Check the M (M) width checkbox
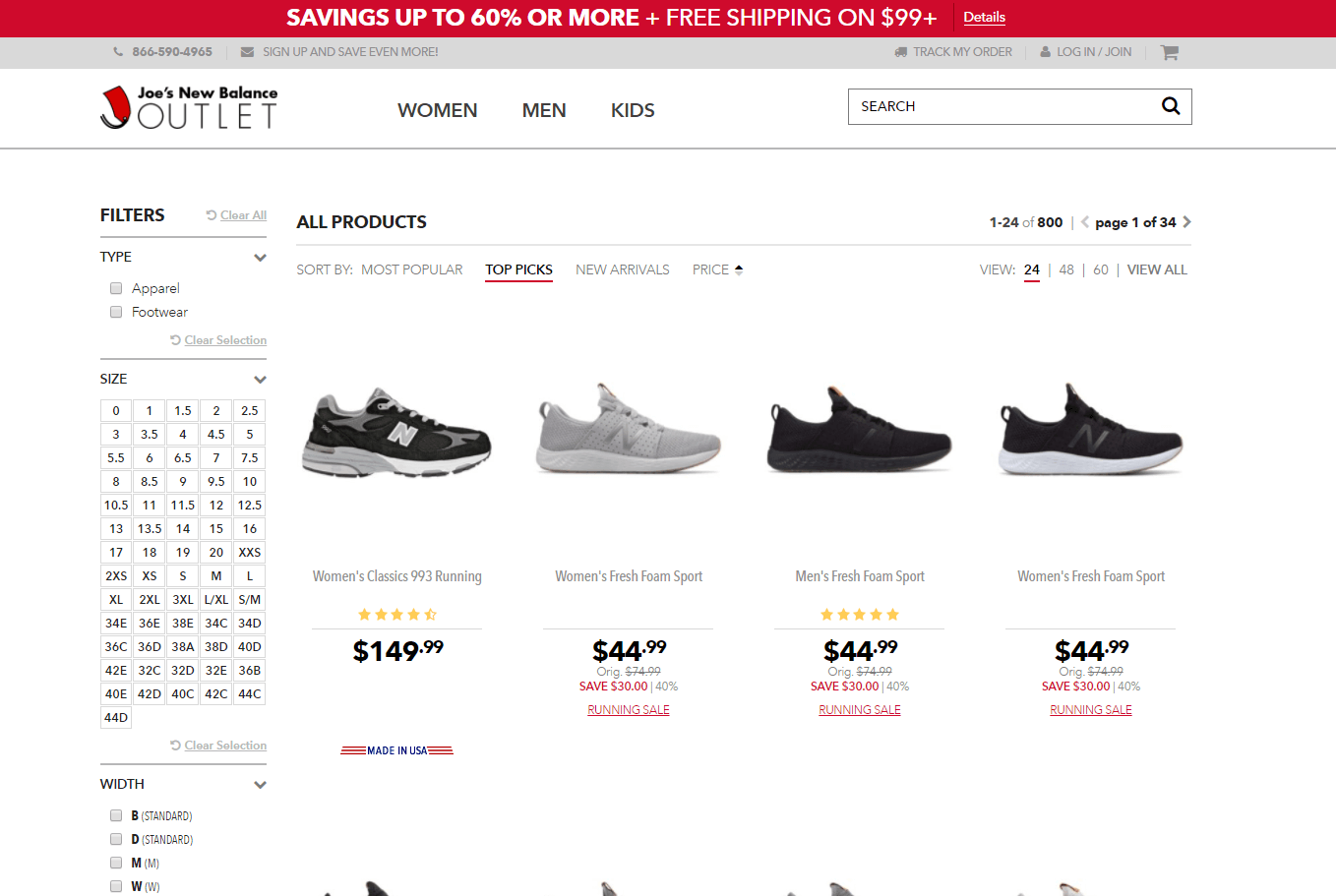The image size is (1336, 896). tap(116, 863)
